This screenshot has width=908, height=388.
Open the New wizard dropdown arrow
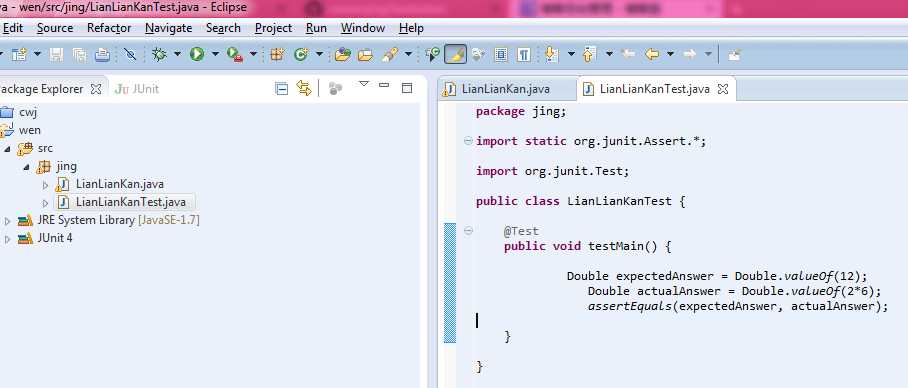tap(37, 54)
